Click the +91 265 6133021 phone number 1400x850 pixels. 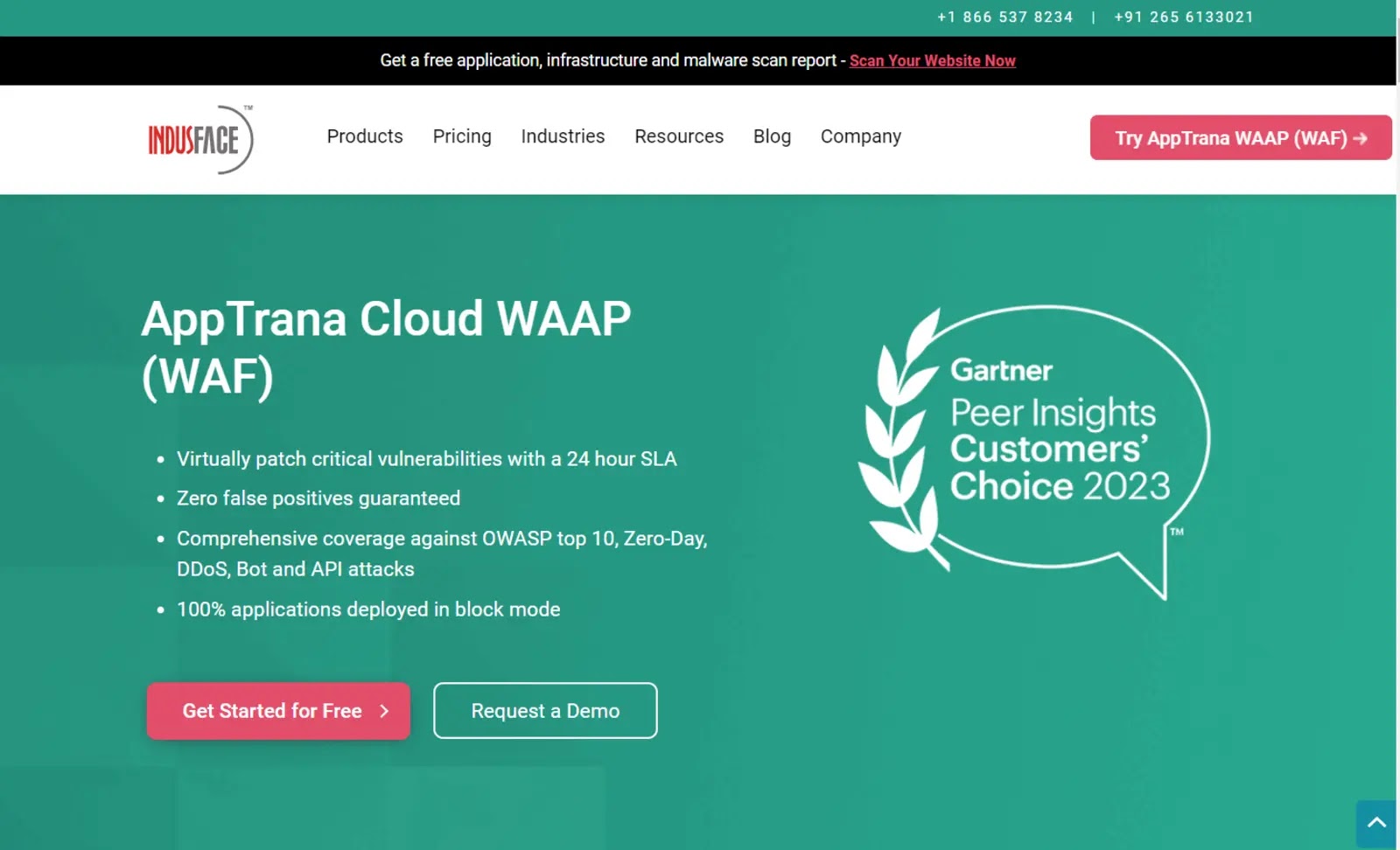click(1183, 17)
